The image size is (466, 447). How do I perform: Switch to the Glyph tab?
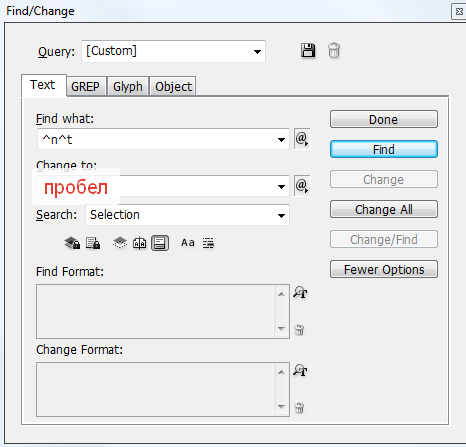(x=128, y=87)
